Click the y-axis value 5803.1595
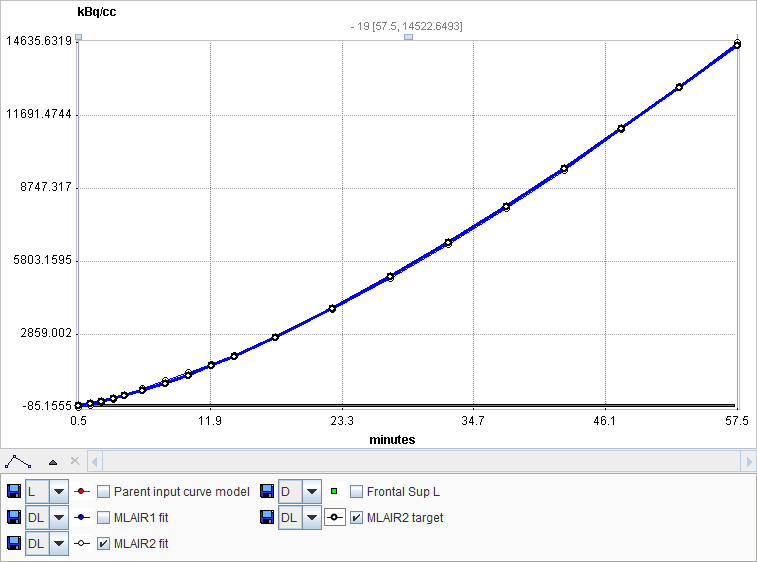The width and height of the screenshot is (757, 562). pos(42,260)
